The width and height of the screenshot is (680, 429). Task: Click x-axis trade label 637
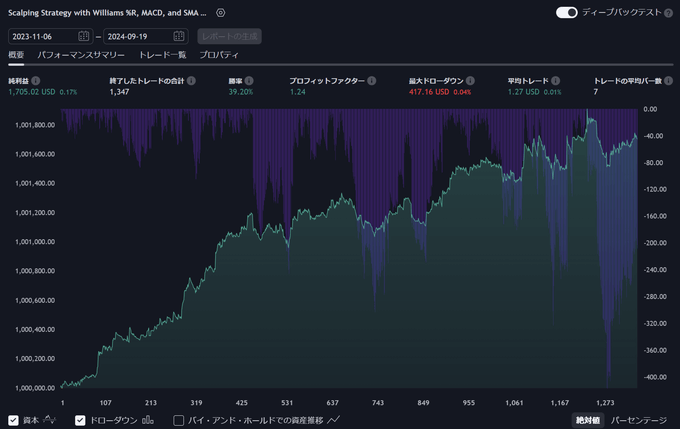click(x=333, y=403)
